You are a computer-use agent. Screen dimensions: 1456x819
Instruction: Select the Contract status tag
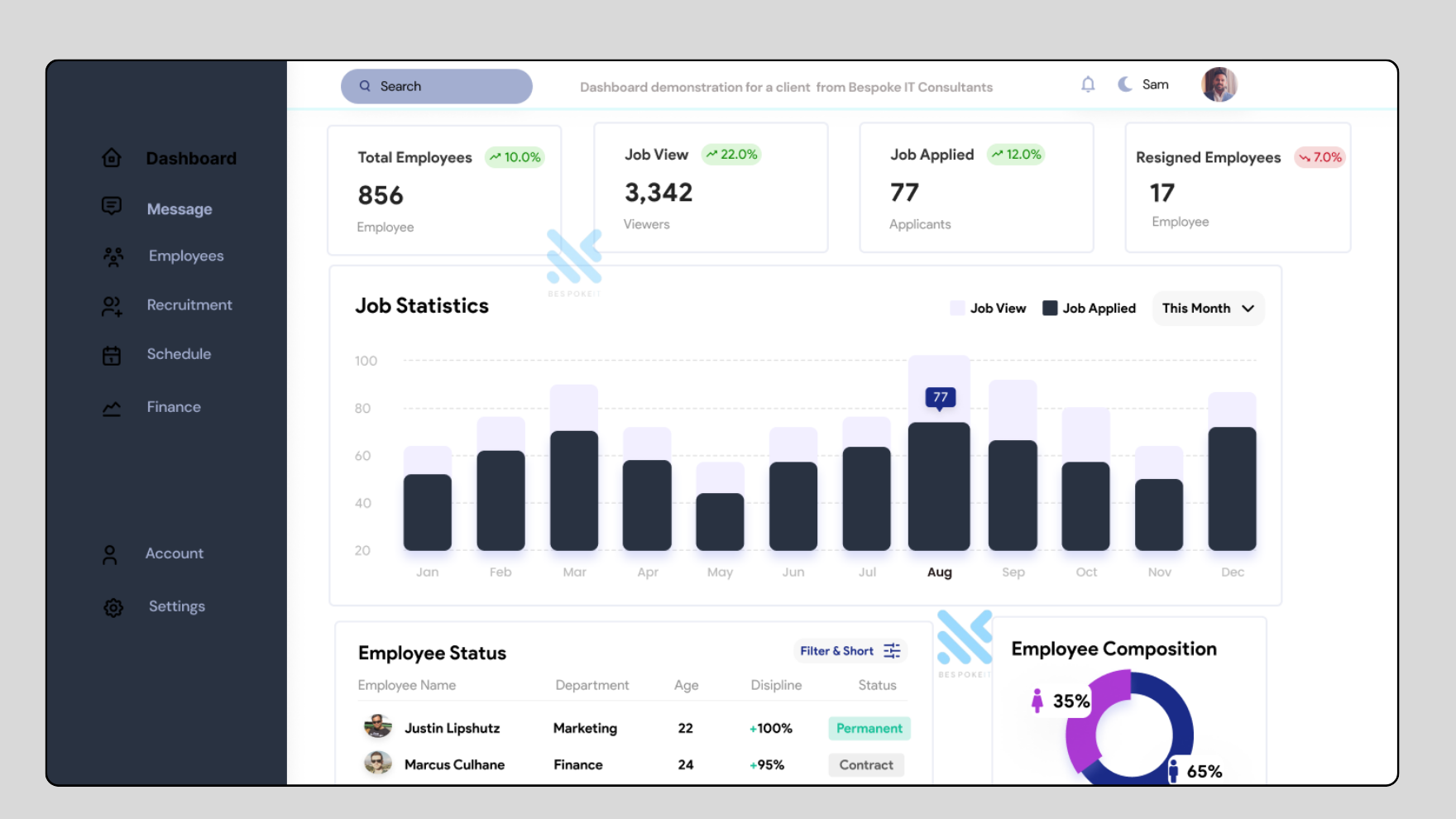coord(866,765)
